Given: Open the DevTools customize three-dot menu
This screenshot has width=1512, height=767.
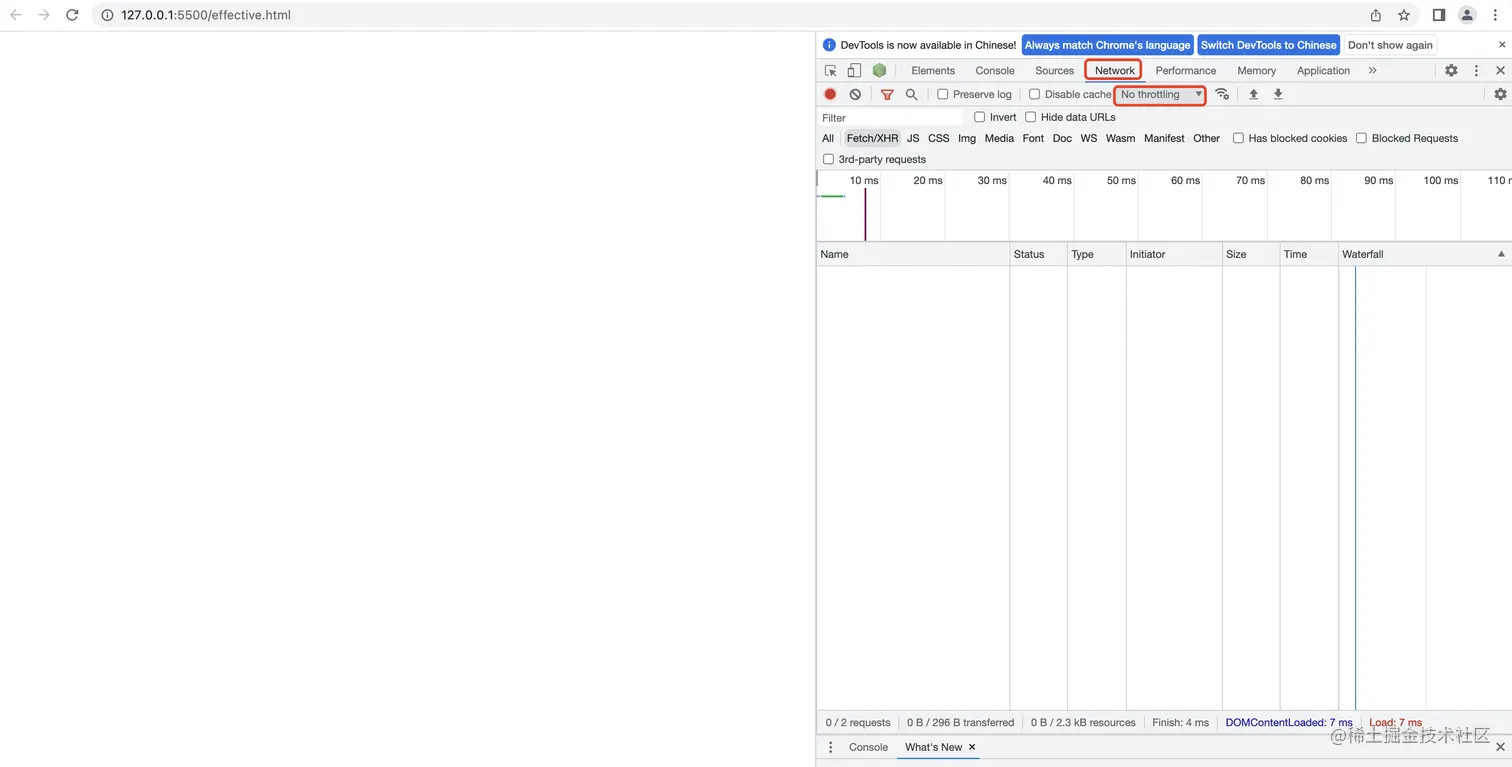Looking at the screenshot, I should tap(1476, 71).
